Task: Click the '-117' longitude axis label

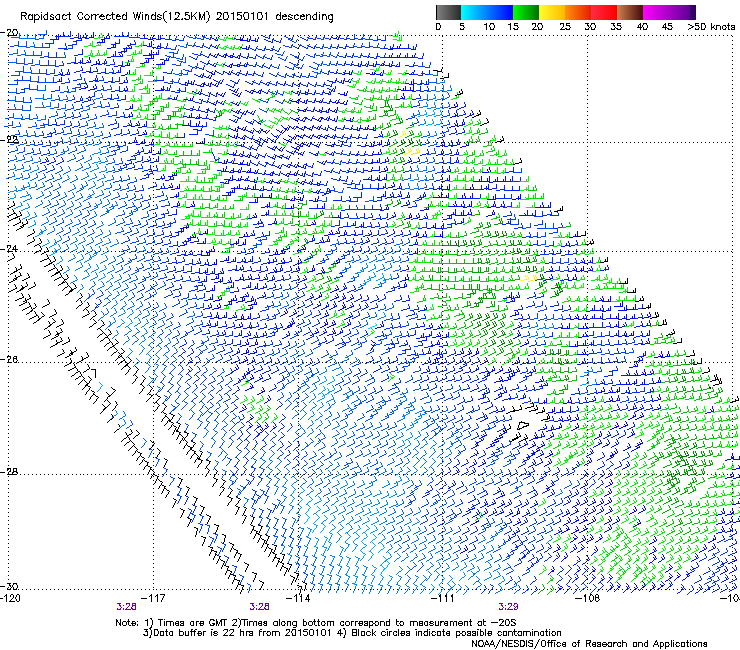Action: tap(153, 598)
